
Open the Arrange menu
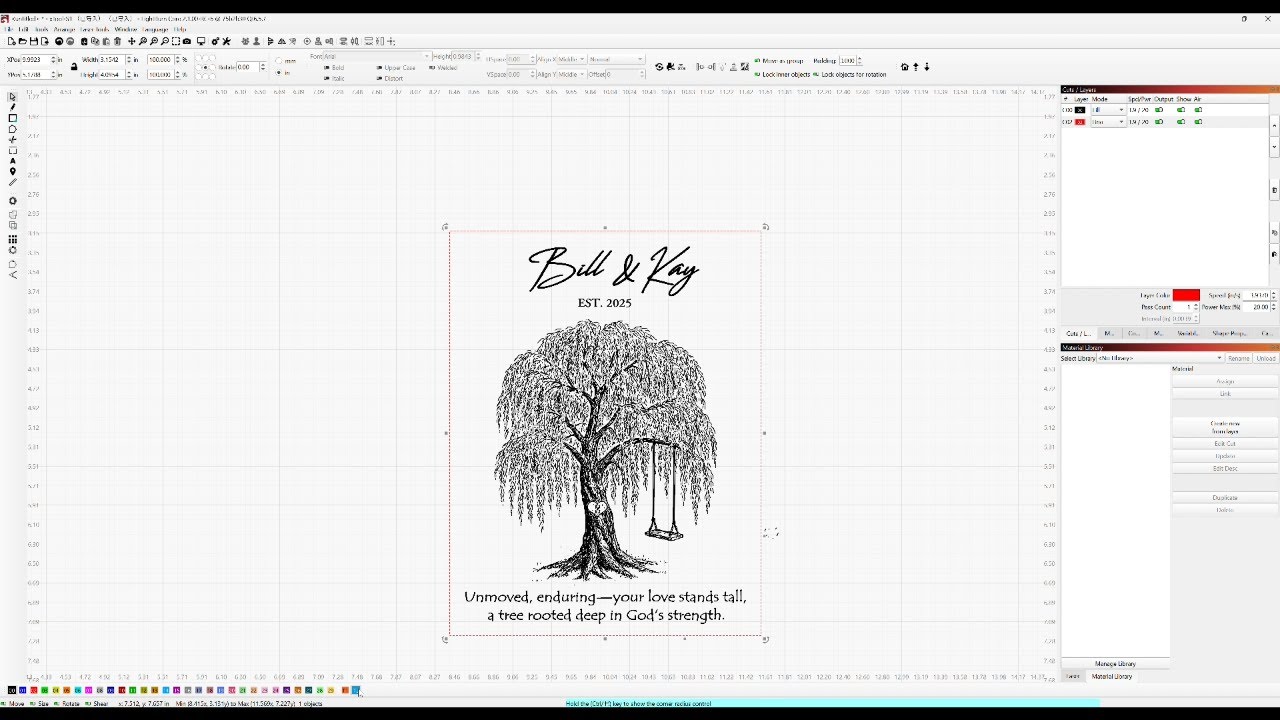pyautogui.click(x=64, y=30)
